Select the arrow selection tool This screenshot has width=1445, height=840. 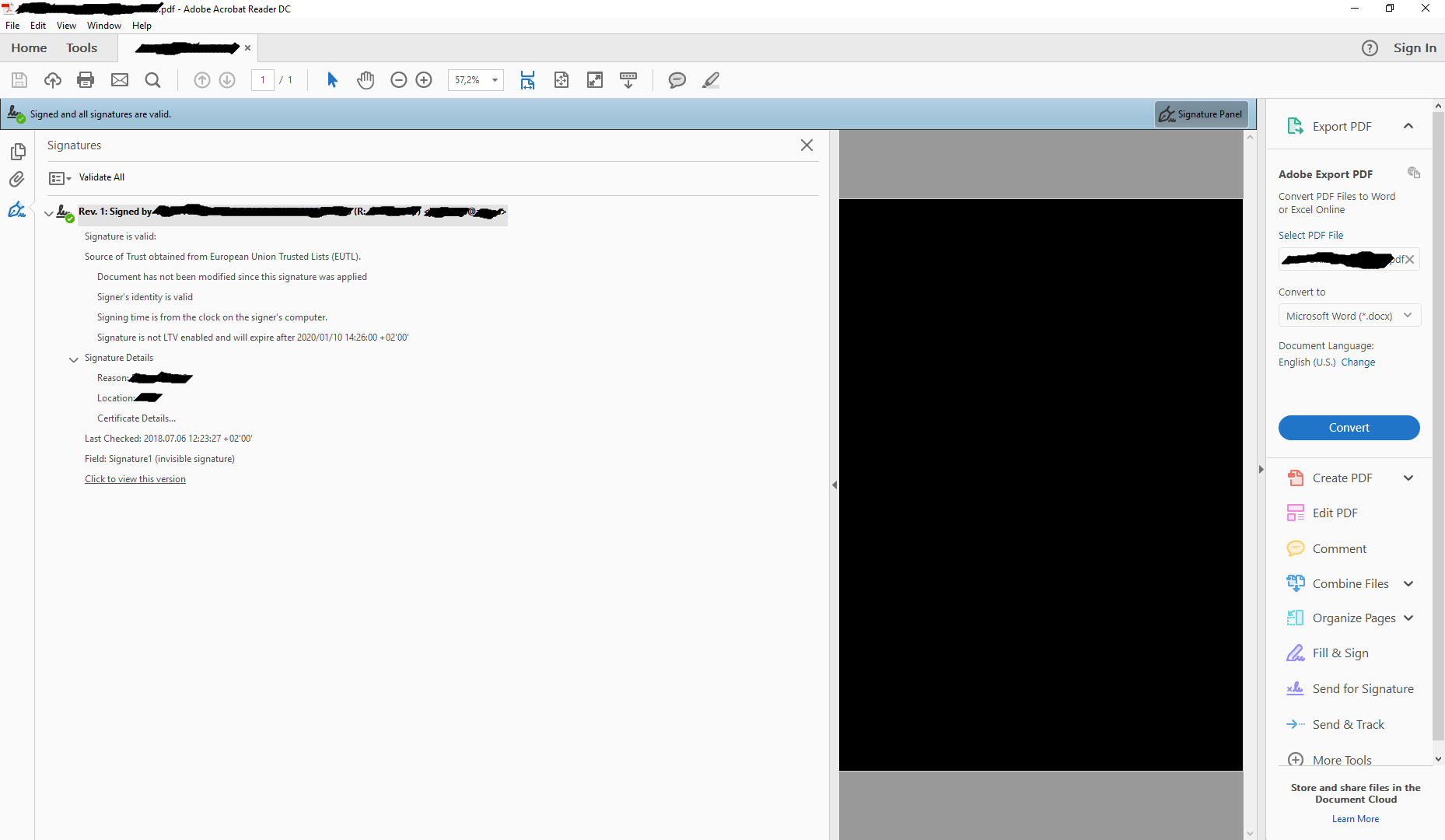pyautogui.click(x=332, y=80)
